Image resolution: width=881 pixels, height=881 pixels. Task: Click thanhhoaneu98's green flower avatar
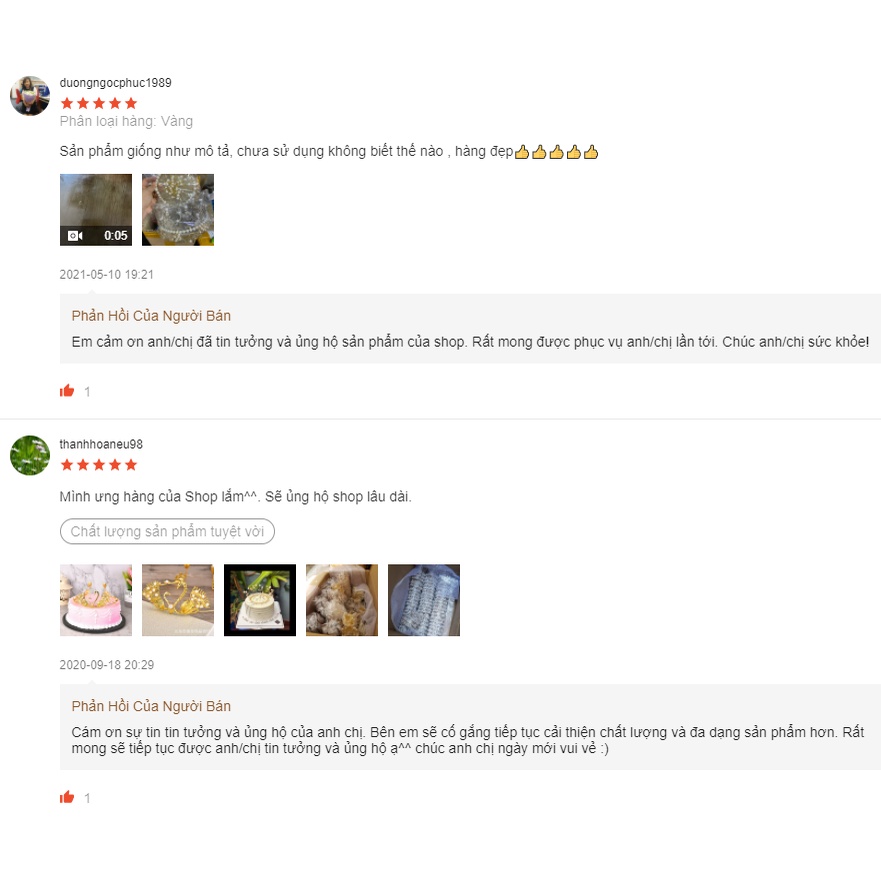pos(30,455)
